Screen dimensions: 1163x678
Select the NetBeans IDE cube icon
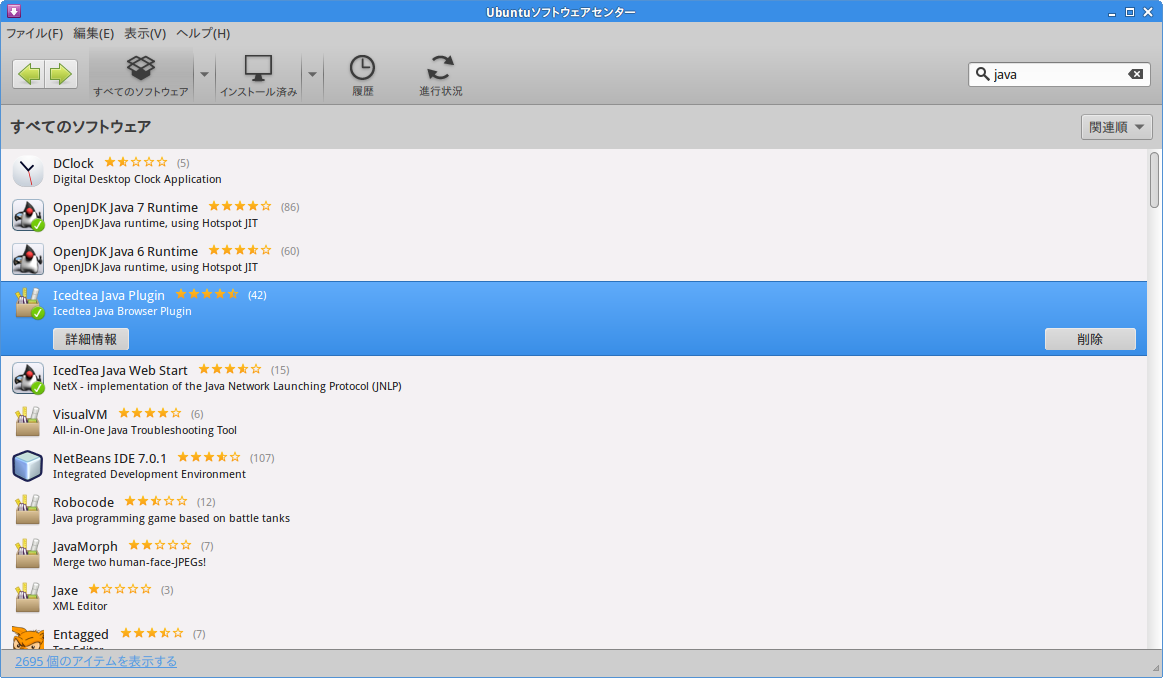pos(27,465)
